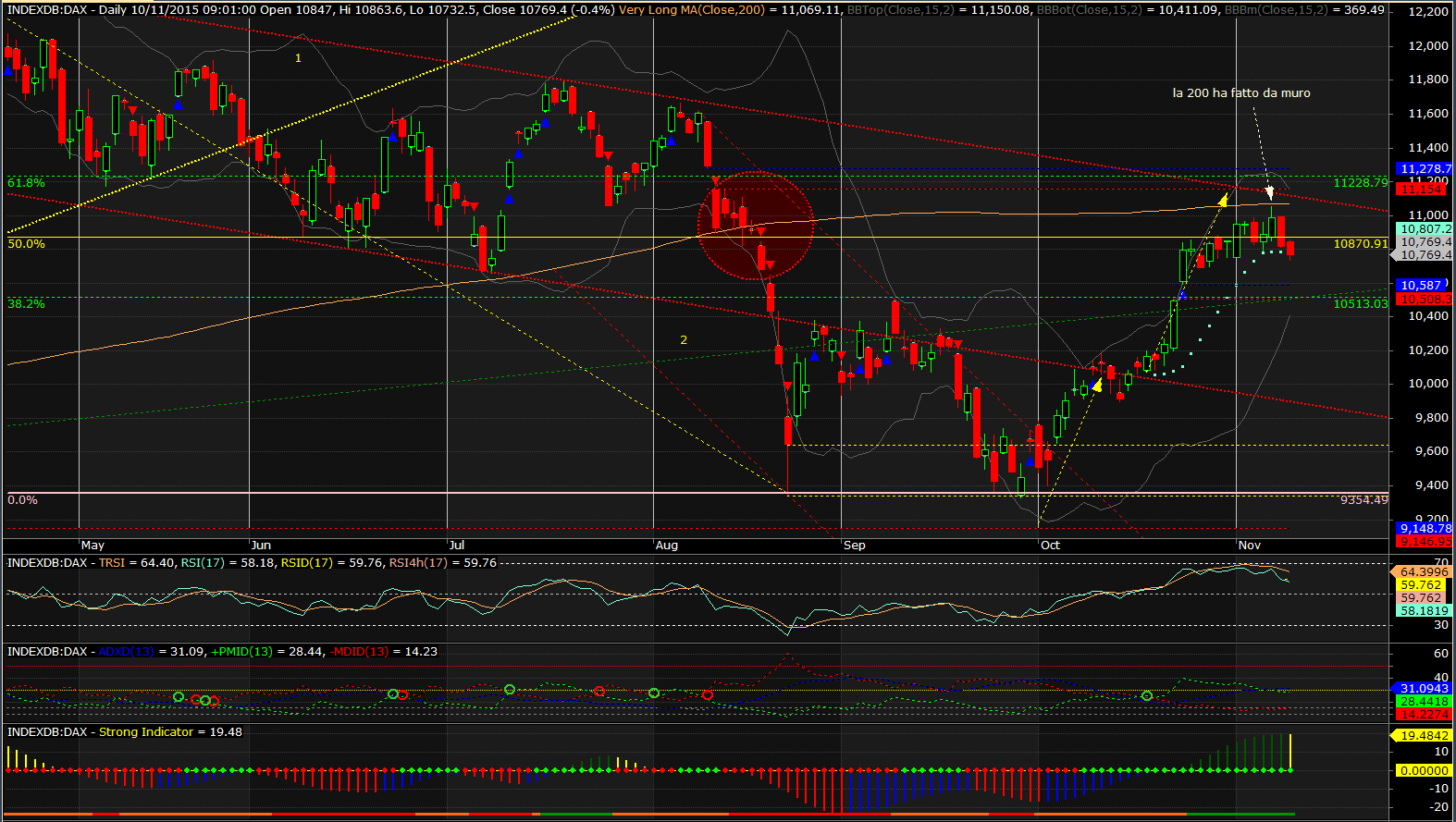The height and width of the screenshot is (822, 1456).
Task: Select the RSI(17) = 58.18 label
Action: [227, 562]
